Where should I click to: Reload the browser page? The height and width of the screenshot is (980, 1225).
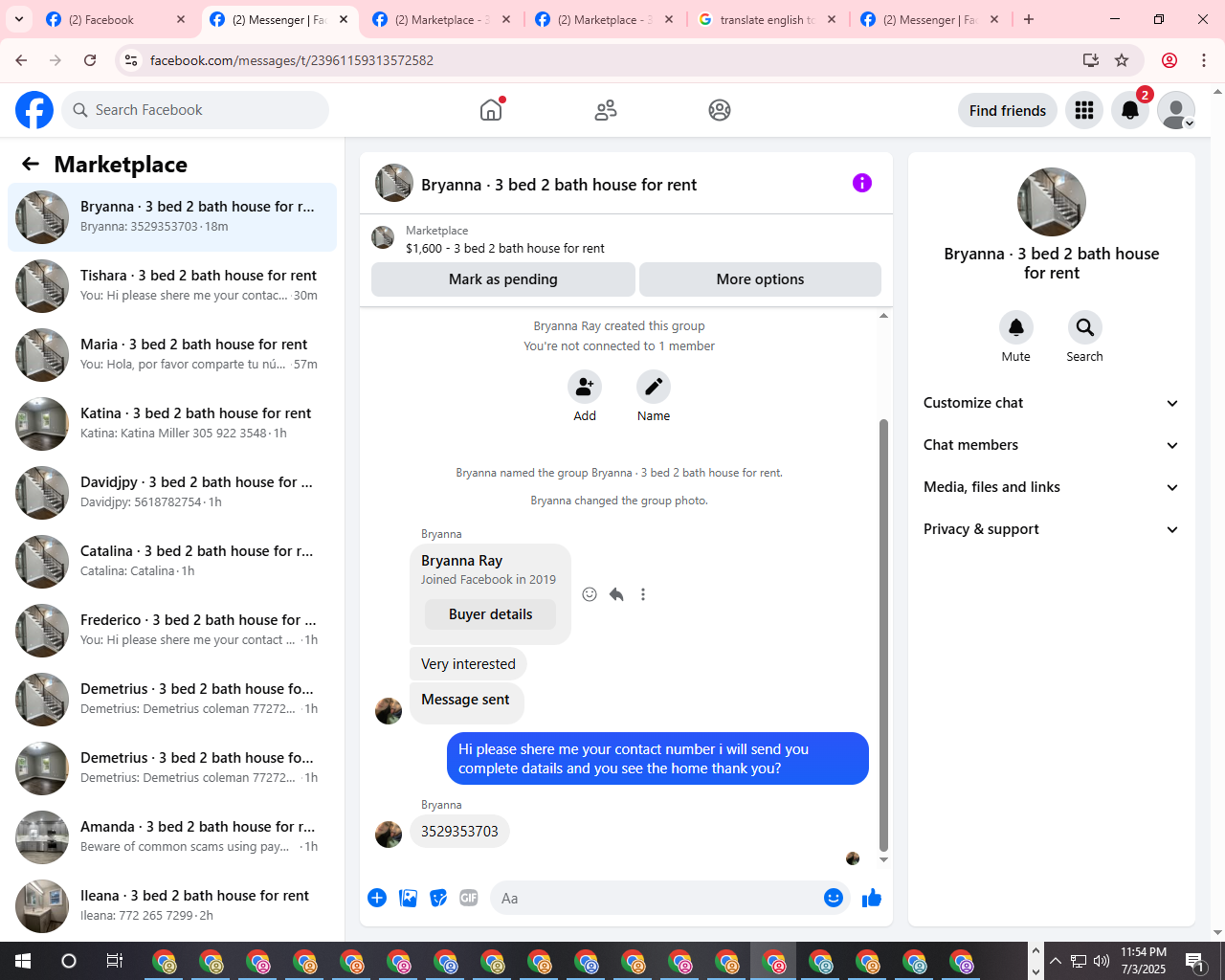[90, 60]
